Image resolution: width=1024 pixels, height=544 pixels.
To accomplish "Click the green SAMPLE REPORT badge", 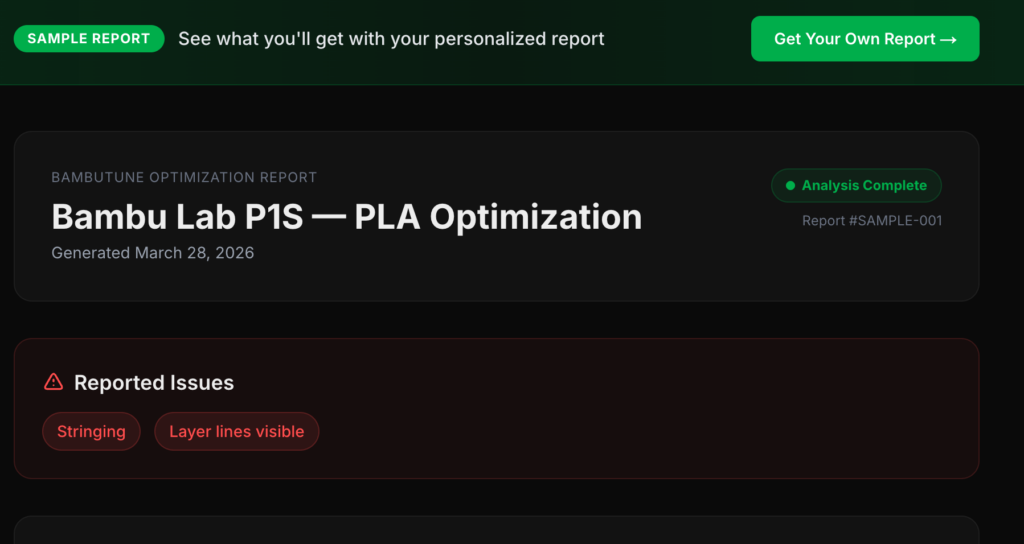I will click(89, 39).
